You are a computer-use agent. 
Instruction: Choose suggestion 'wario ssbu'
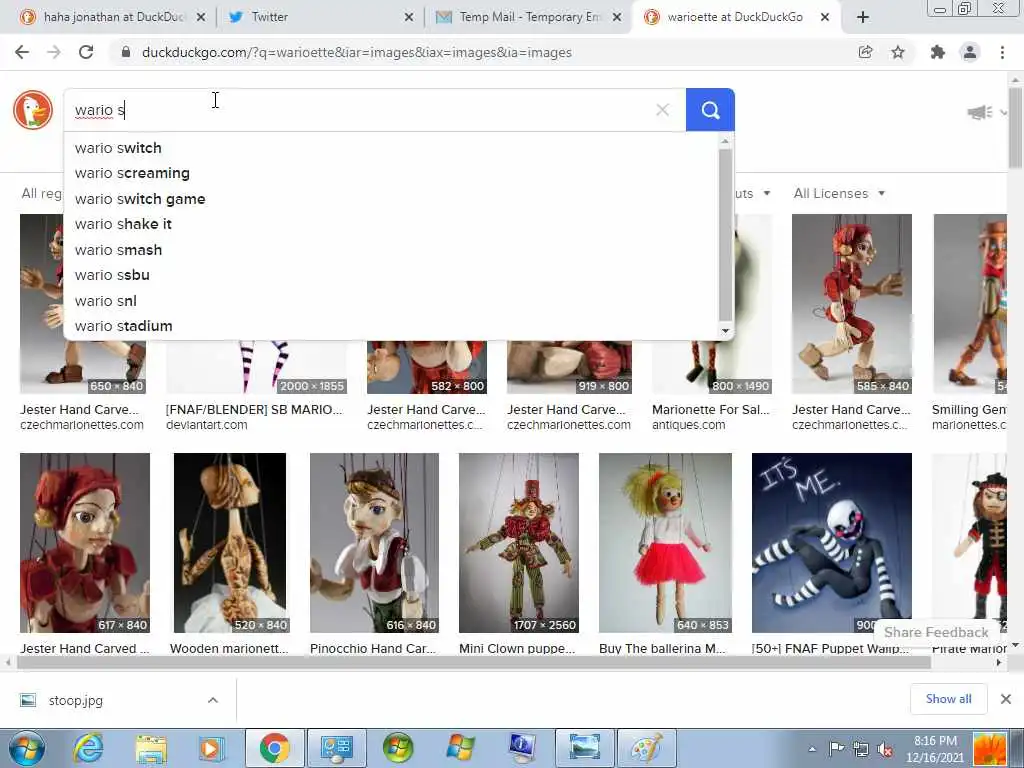point(392,275)
